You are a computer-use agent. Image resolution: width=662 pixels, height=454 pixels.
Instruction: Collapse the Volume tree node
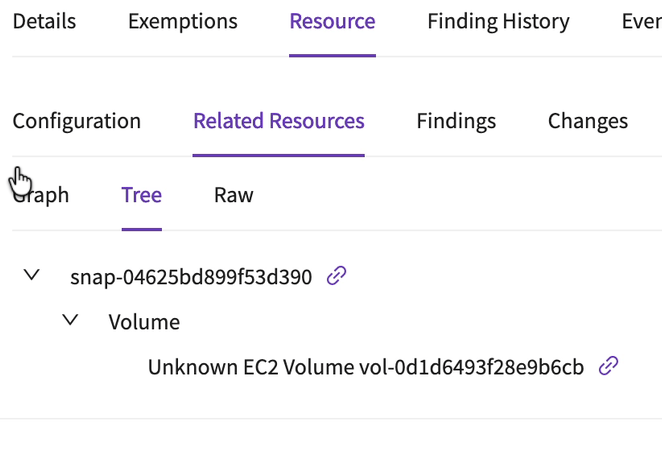click(x=70, y=321)
